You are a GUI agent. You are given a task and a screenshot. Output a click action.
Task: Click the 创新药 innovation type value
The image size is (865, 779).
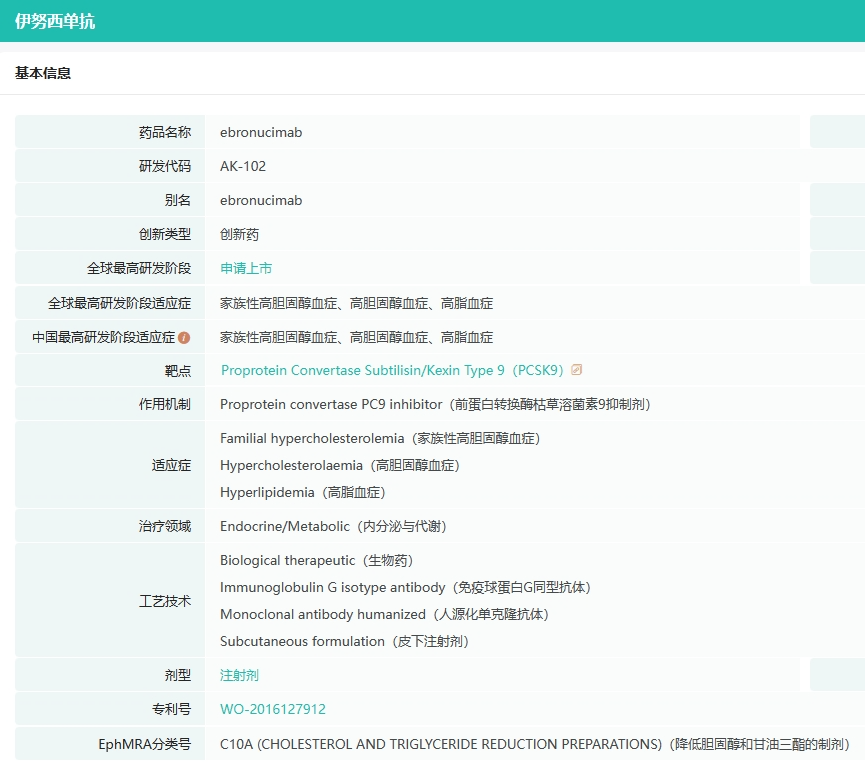tap(239, 234)
